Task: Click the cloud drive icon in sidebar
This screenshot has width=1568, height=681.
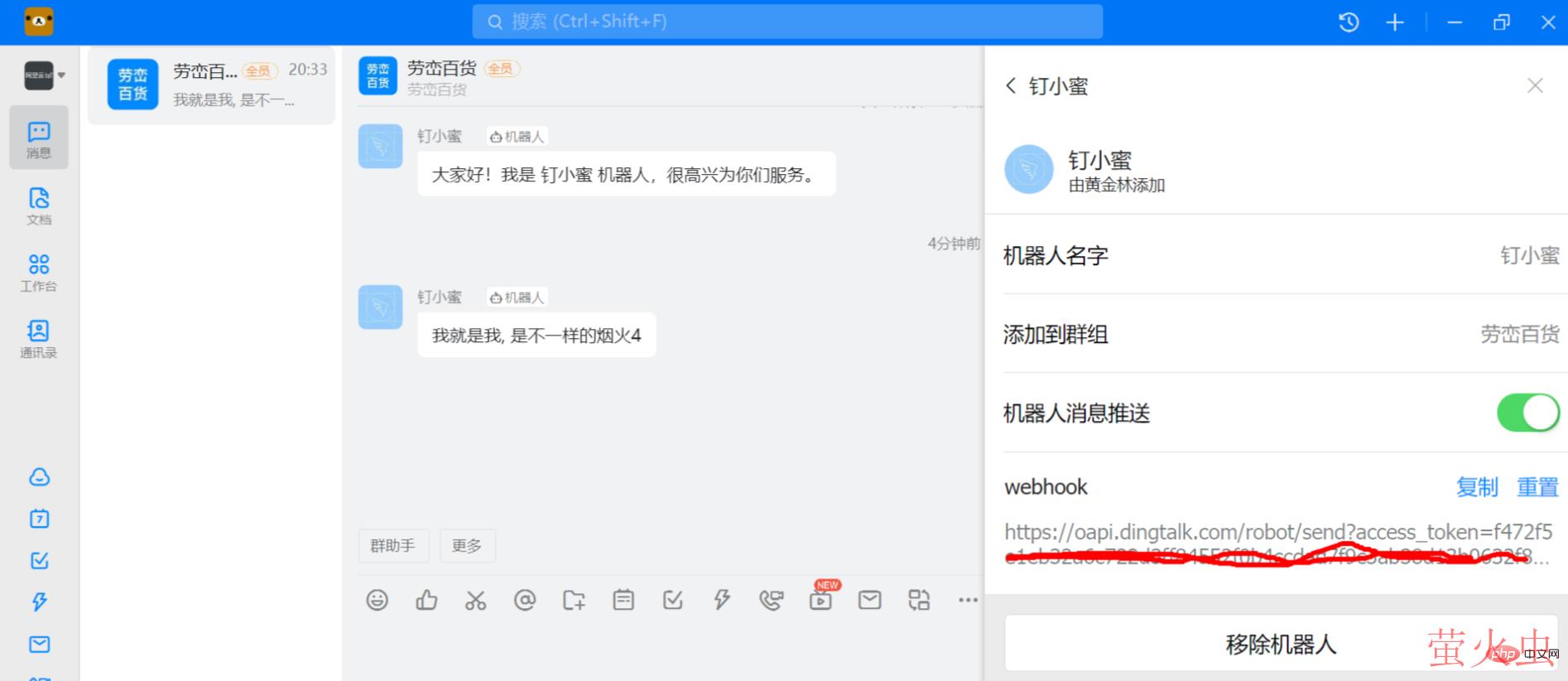Action: 39,477
